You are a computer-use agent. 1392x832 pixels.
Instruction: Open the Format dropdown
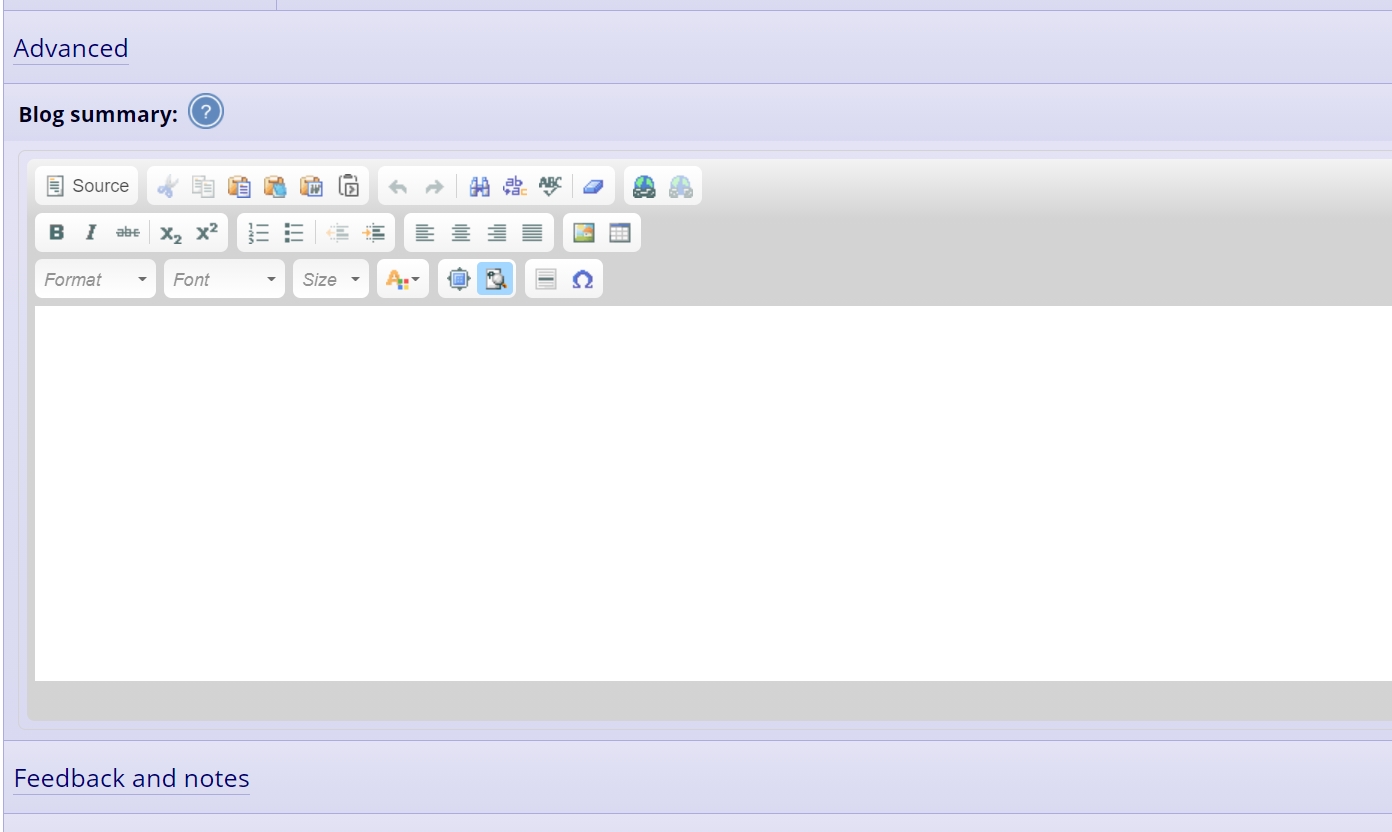96,280
